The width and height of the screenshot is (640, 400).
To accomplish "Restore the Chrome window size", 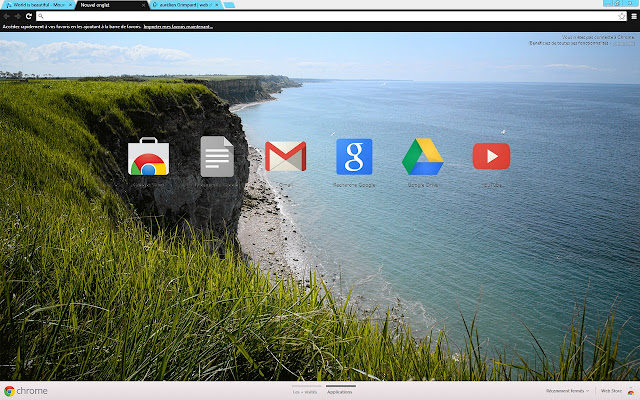I will pyautogui.click(x=618, y=3).
